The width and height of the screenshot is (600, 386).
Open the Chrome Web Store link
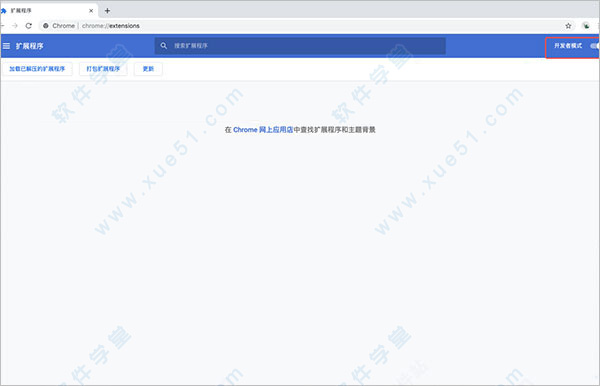[263, 130]
